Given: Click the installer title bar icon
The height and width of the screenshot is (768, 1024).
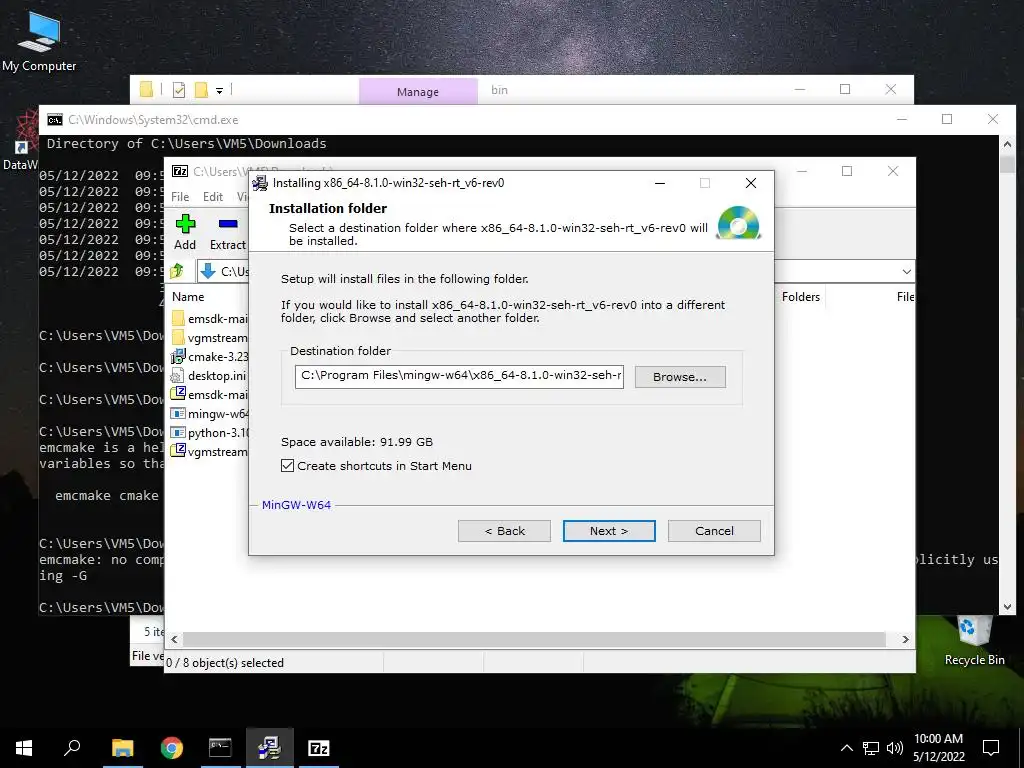Looking at the screenshot, I should 260,183.
